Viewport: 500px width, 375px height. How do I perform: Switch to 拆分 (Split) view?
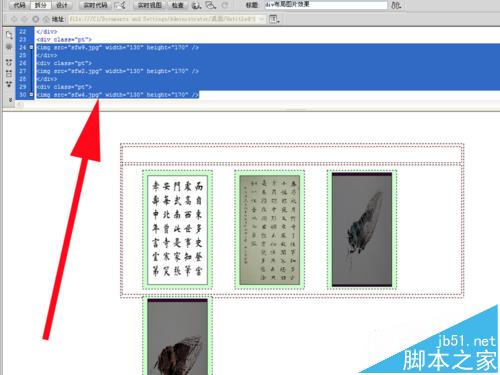41,5
